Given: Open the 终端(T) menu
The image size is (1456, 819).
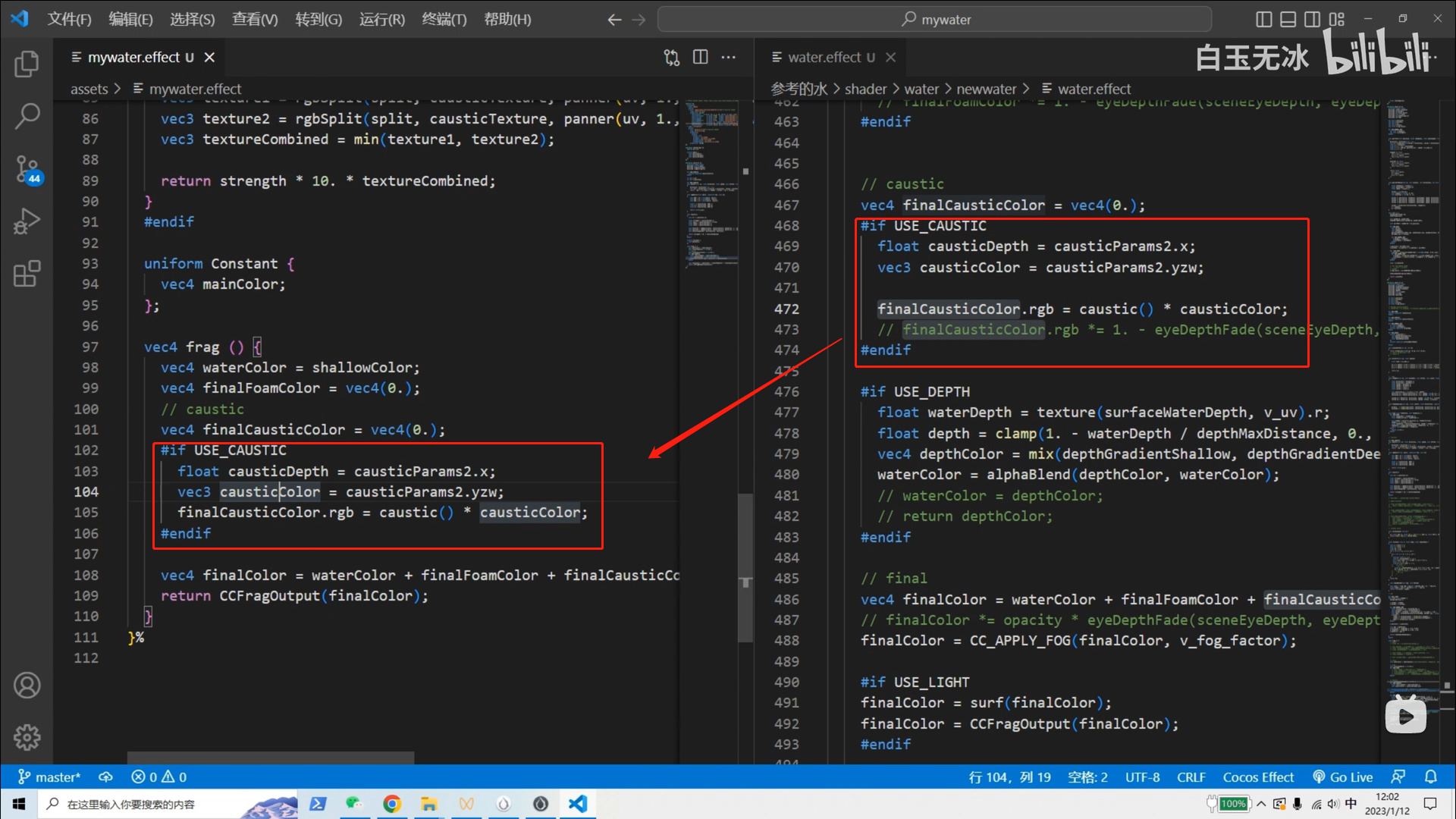Looking at the screenshot, I should [x=444, y=19].
